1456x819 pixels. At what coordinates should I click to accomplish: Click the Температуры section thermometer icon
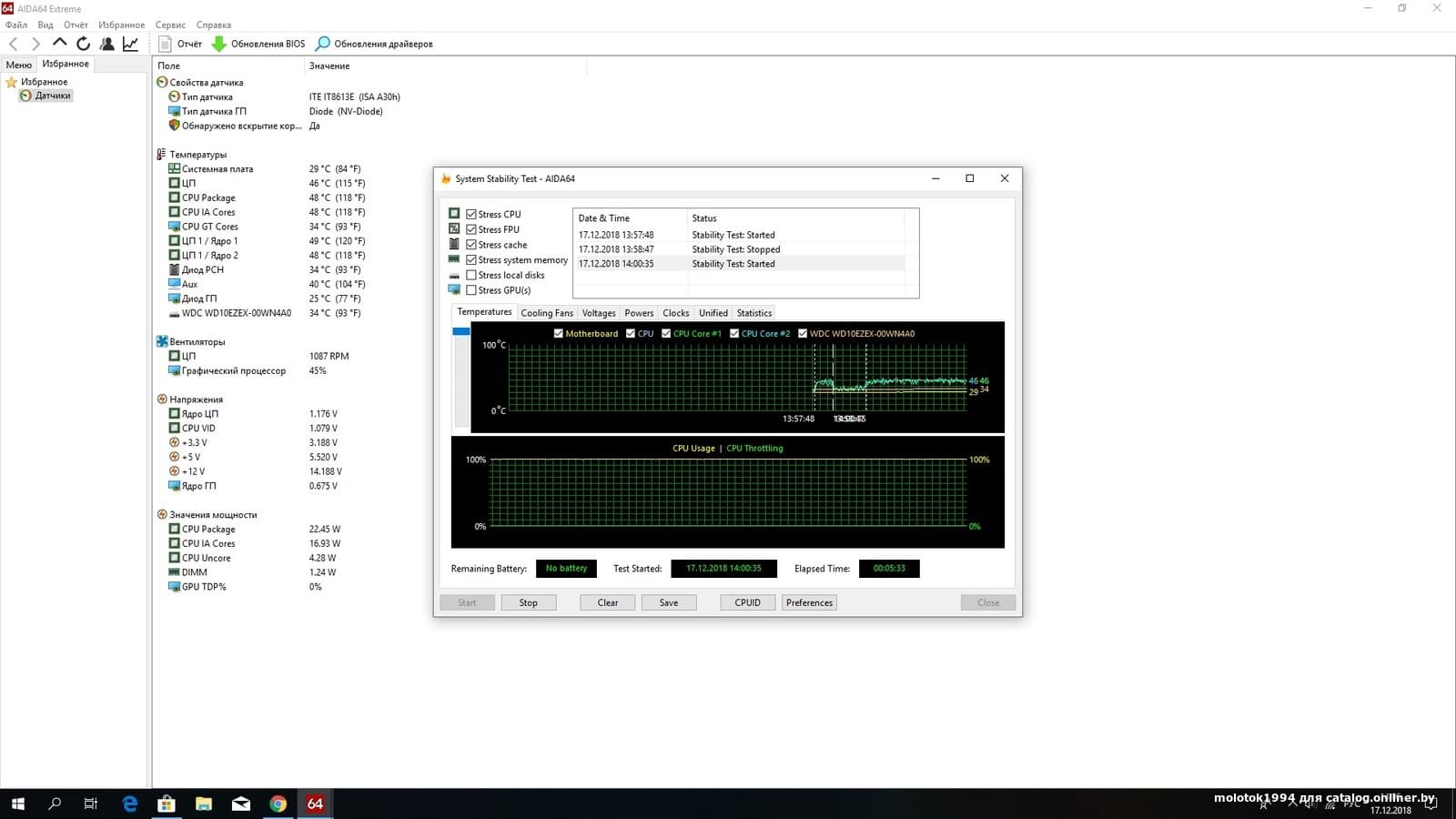point(161,155)
